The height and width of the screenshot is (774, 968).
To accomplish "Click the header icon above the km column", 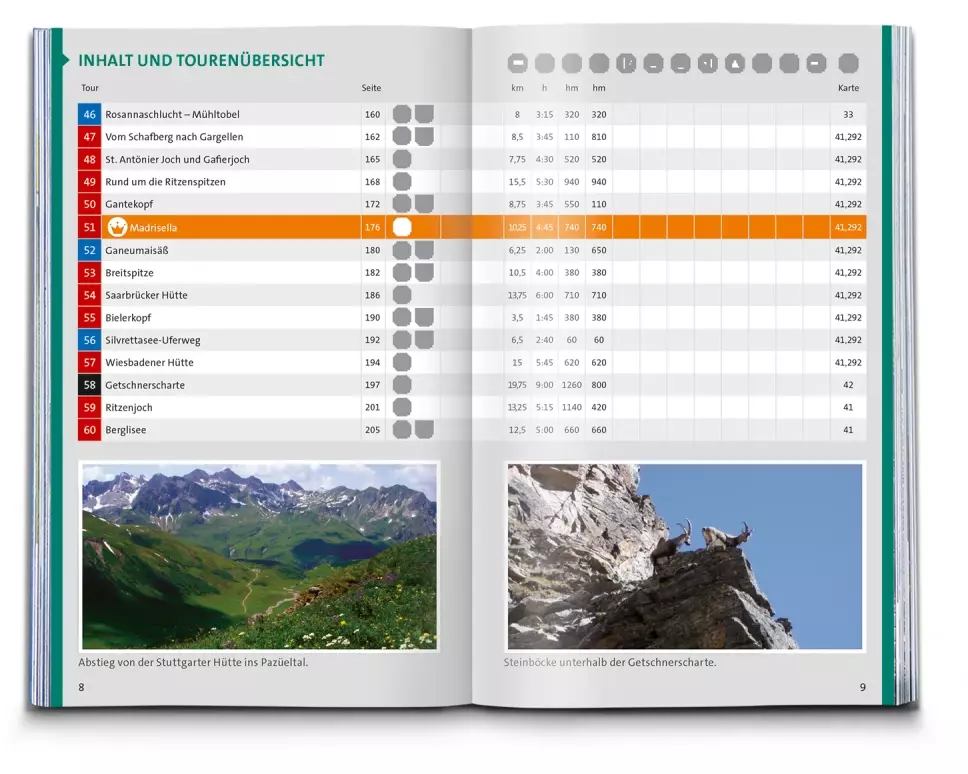I will (x=517, y=64).
